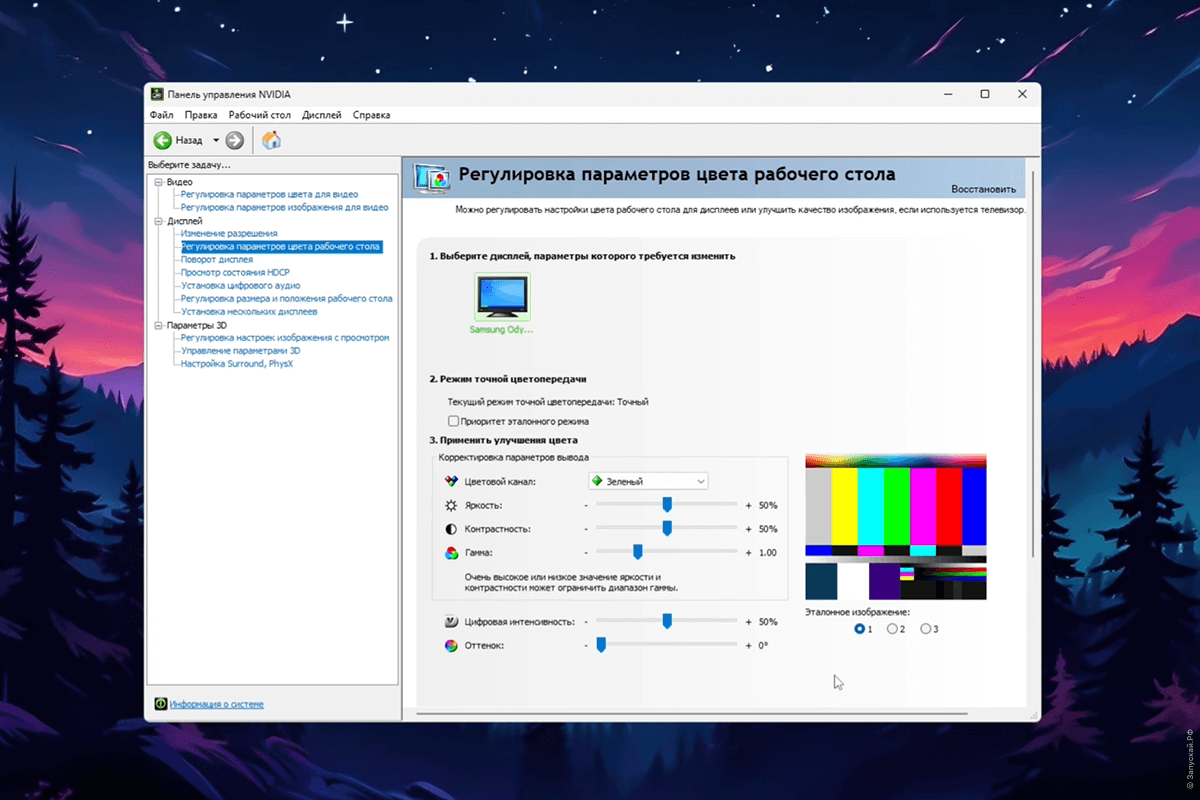Open Регулировка размера и положения рабочего стола

tap(287, 298)
